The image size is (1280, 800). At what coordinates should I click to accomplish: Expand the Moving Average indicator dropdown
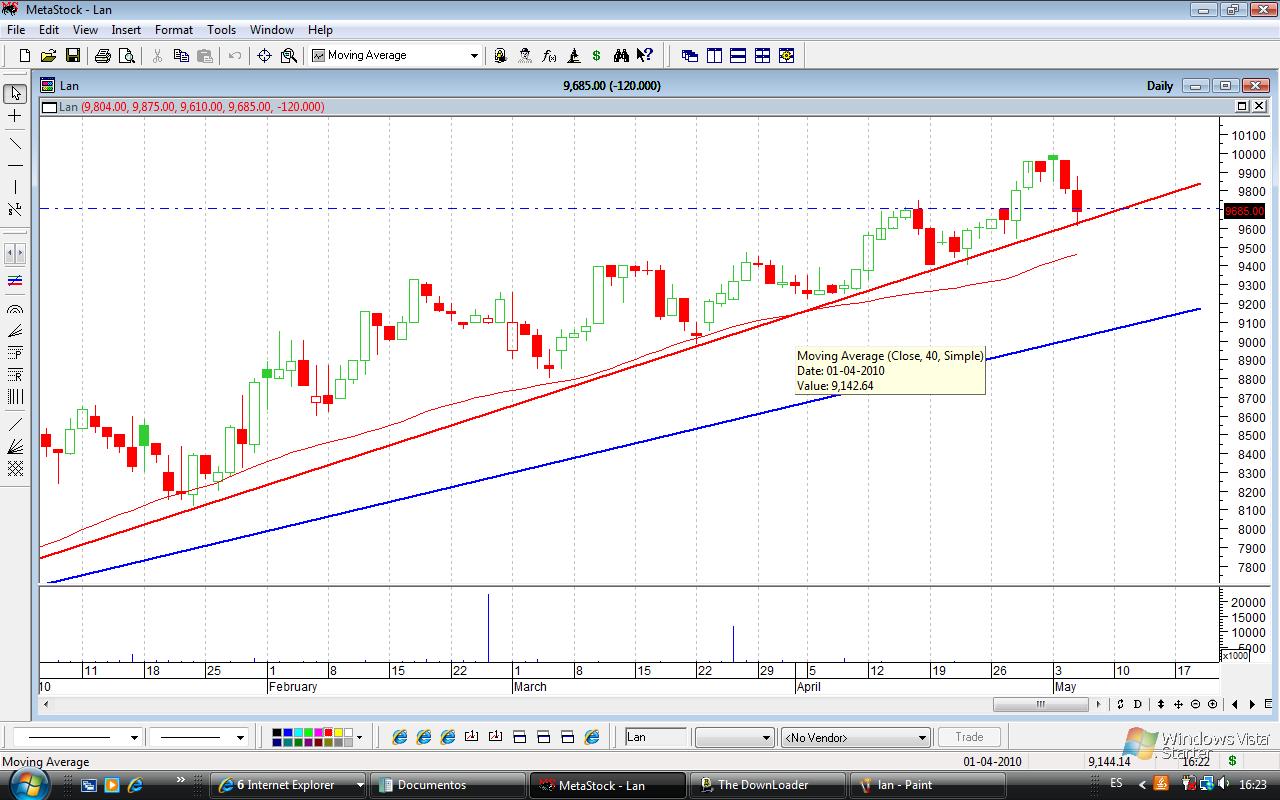(474, 56)
